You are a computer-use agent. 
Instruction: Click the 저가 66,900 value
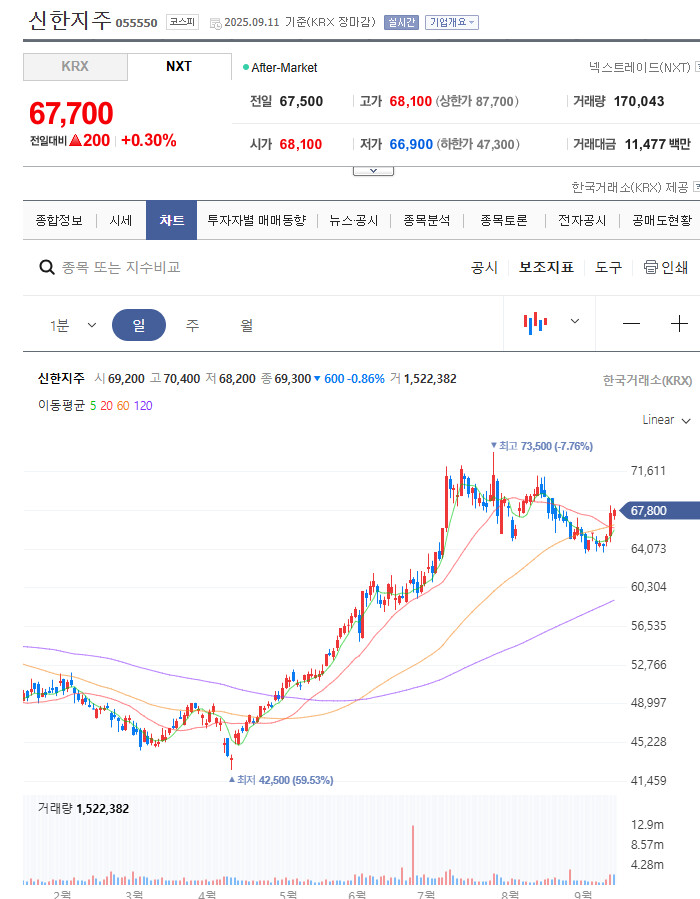point(411,144)
